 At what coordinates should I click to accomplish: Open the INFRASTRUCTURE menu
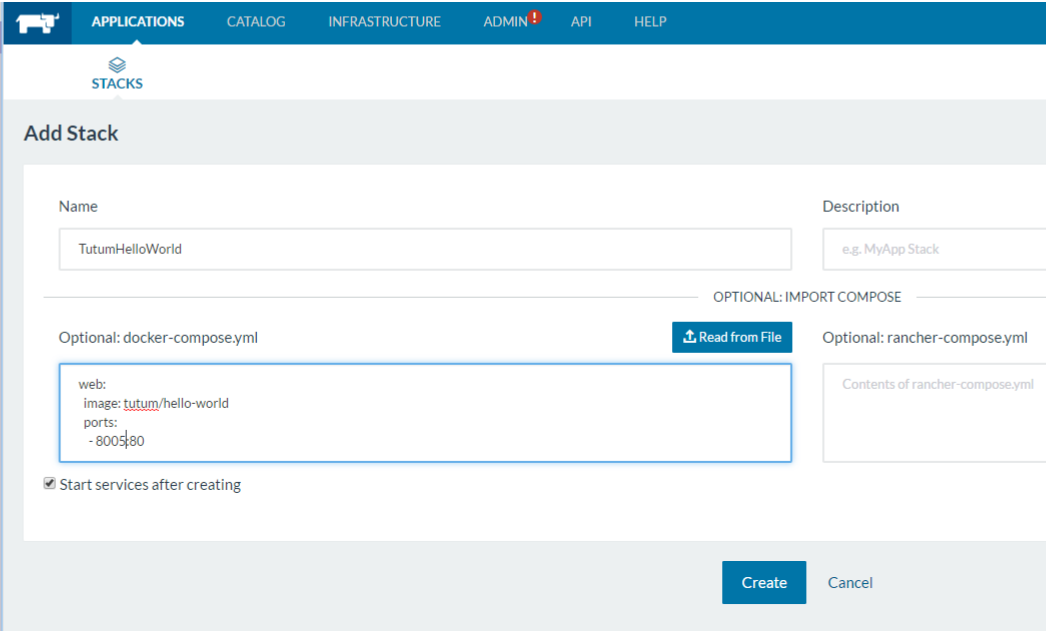point(383,21)
